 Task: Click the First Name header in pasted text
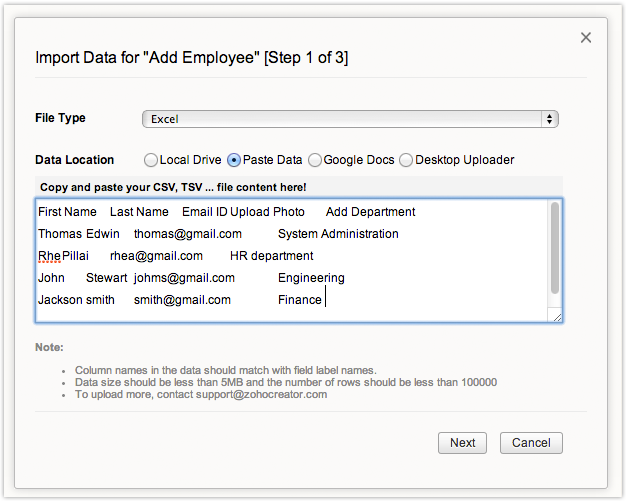pyautogui.click(x=67, y=212)
